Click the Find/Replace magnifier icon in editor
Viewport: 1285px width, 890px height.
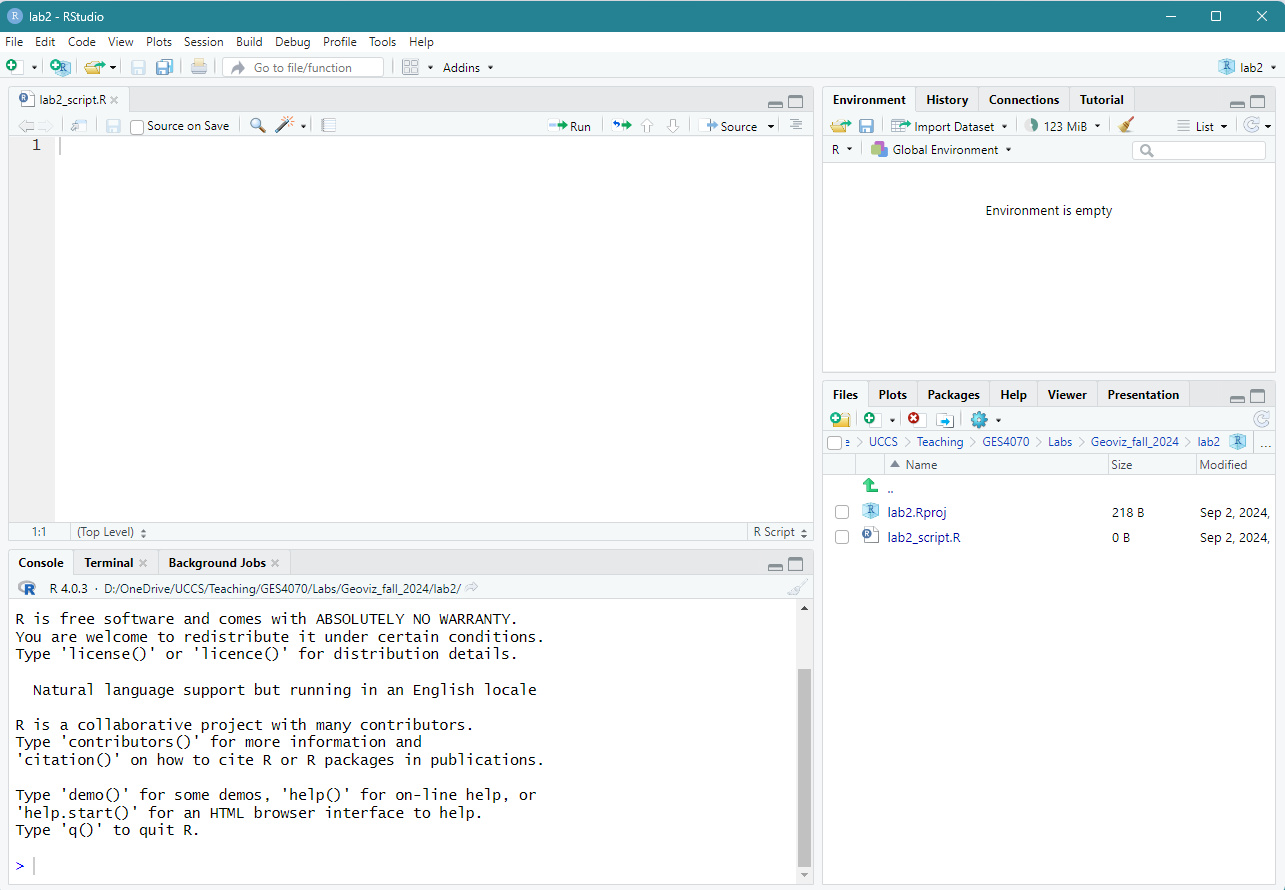257,125
